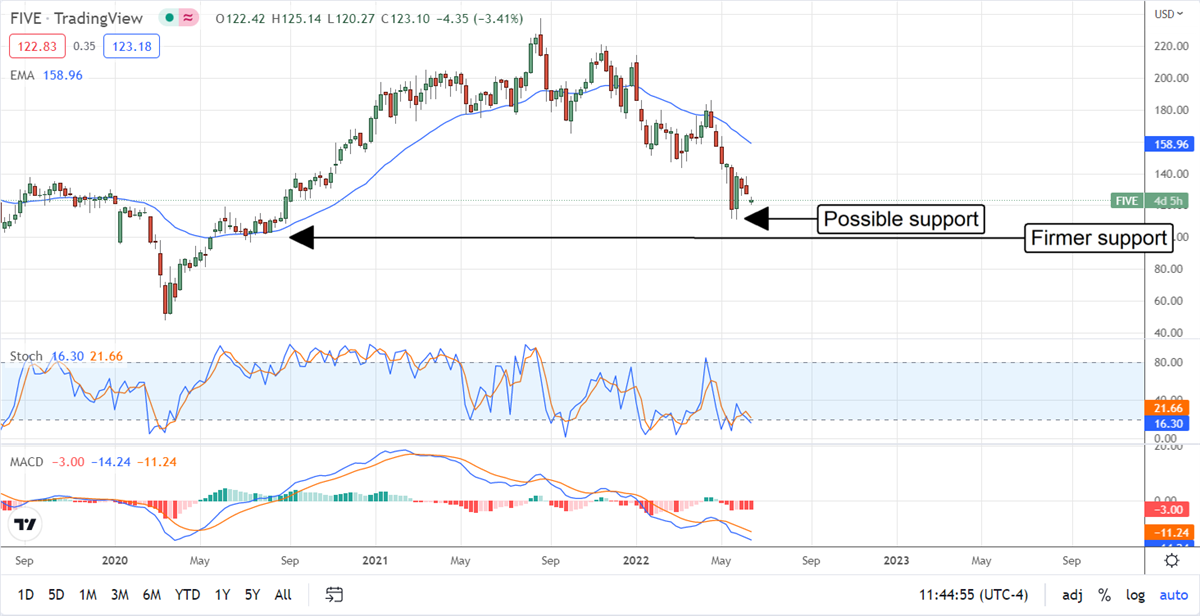Click the EMA indicator legend label

pyautogui.click(x=23, y=74)
